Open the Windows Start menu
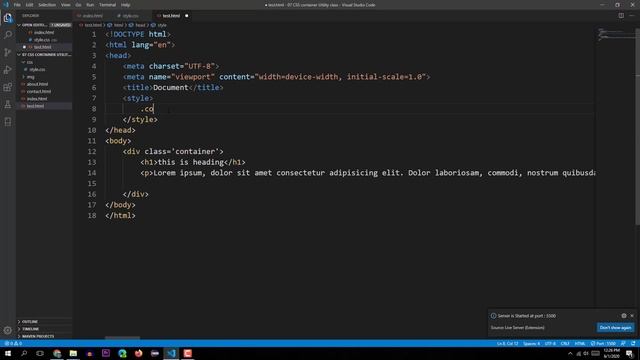This screenshot has width=640, height=360. point(8,353)
